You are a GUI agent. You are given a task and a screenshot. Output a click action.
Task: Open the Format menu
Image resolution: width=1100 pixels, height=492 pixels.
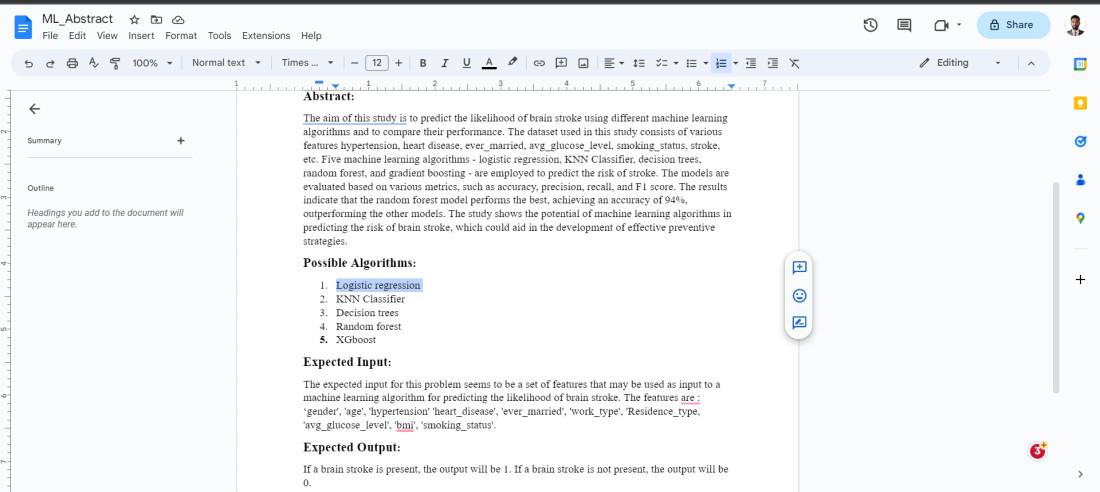pos(181,36)
